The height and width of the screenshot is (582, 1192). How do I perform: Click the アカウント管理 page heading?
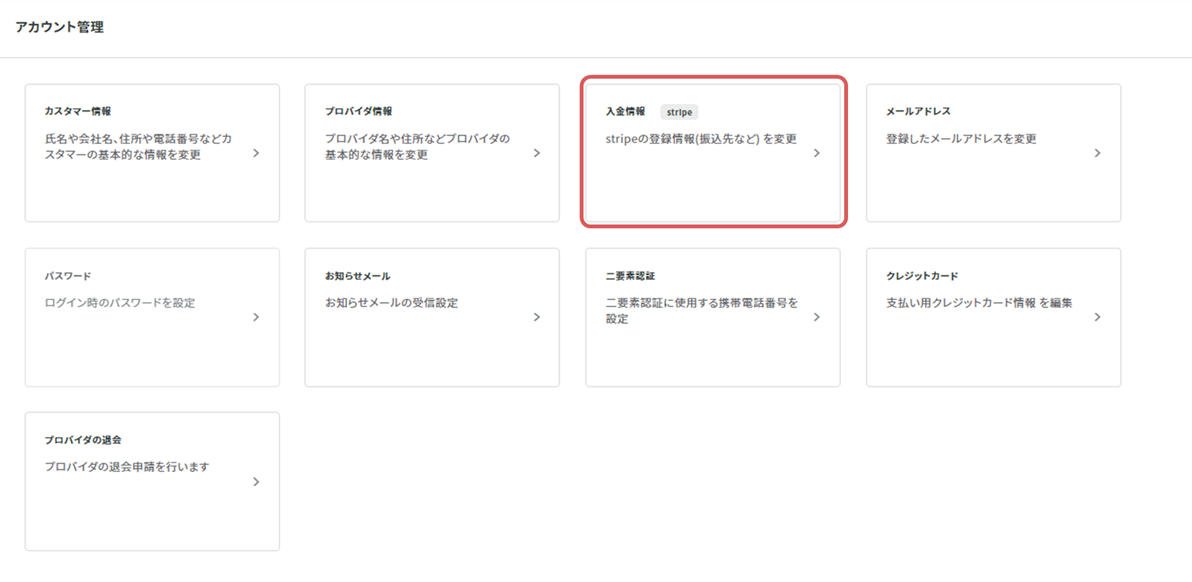59,27
